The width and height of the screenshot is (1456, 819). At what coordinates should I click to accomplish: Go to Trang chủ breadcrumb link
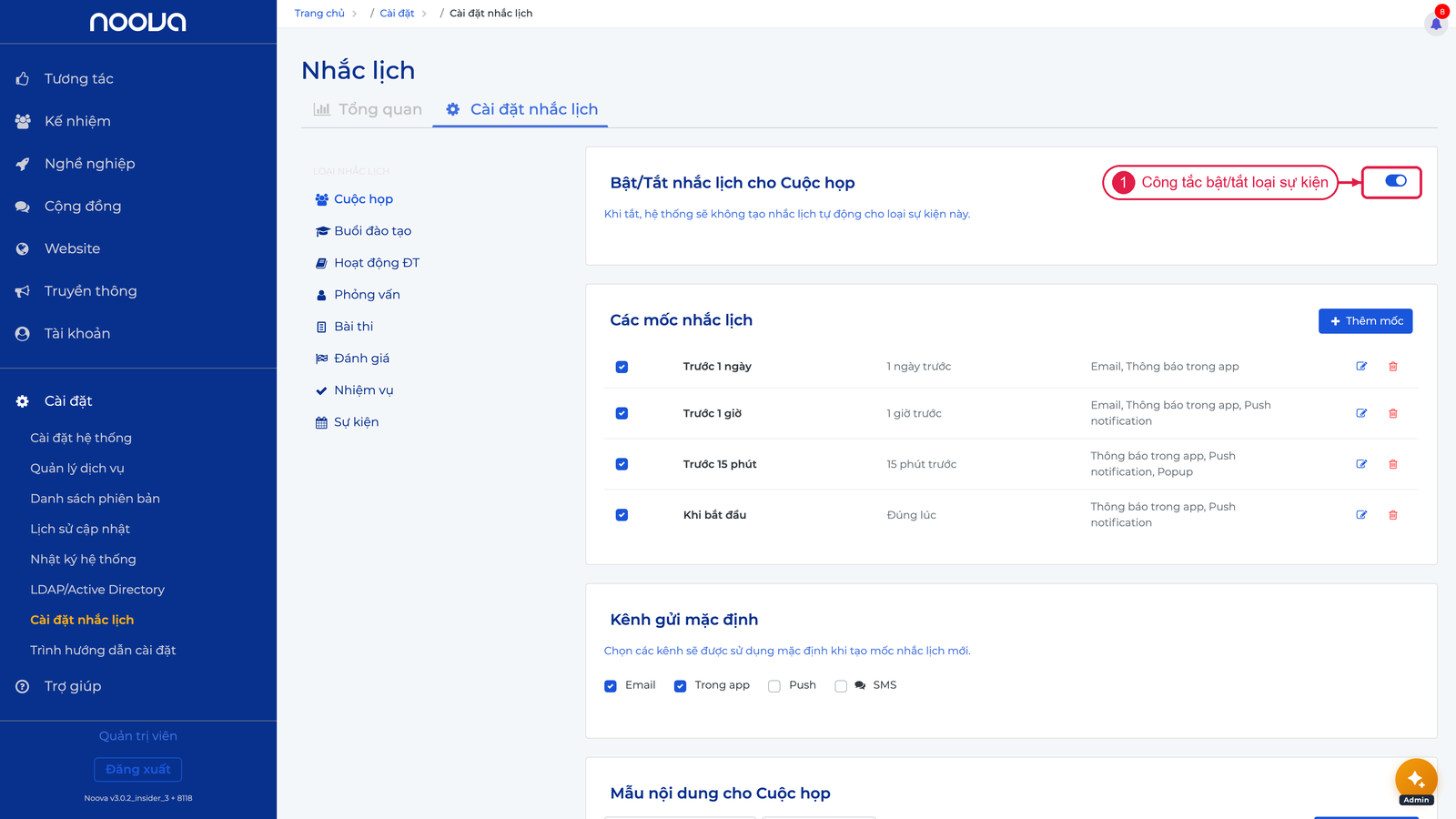319,14
